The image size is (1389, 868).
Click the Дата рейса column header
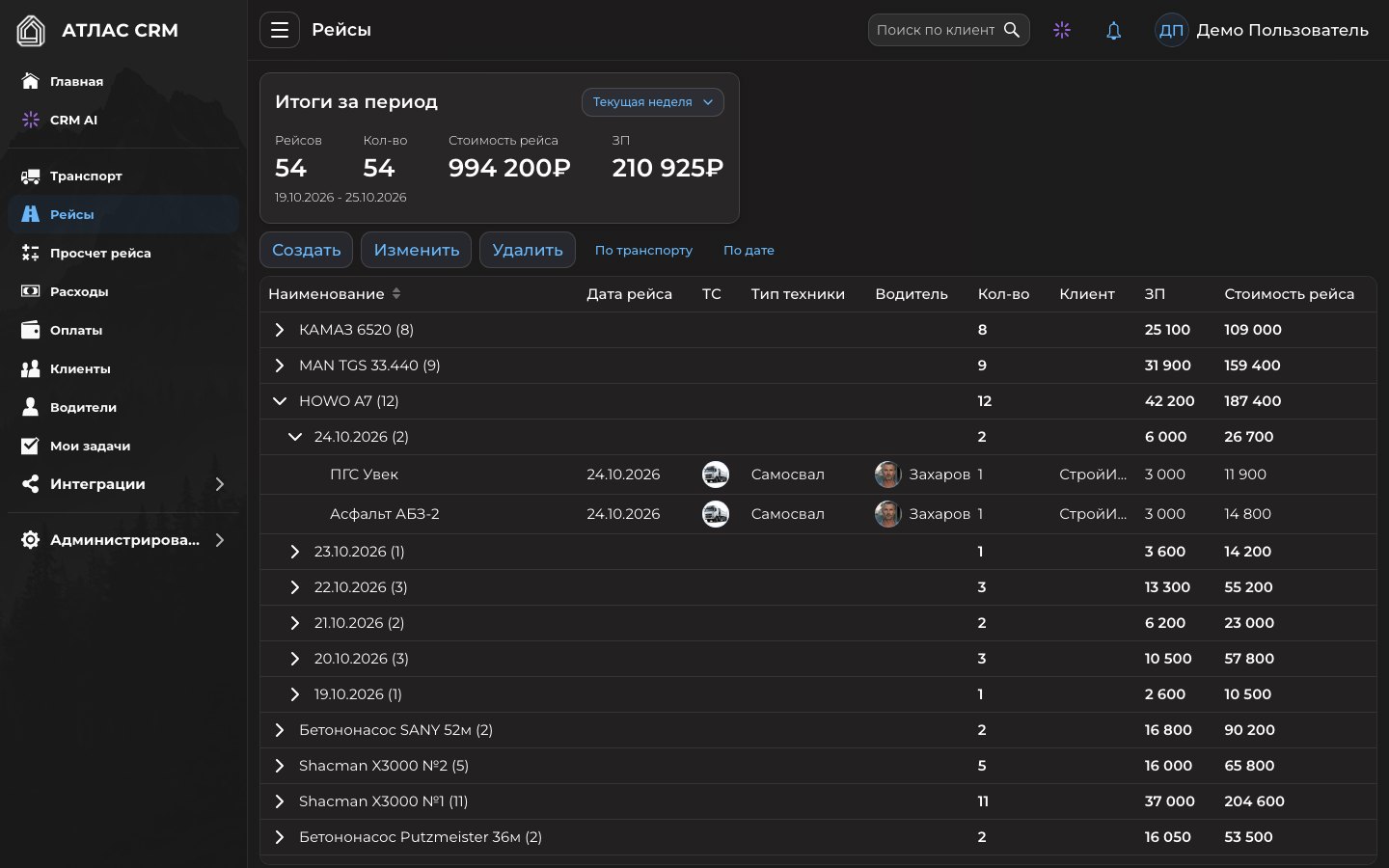(629, 294)
